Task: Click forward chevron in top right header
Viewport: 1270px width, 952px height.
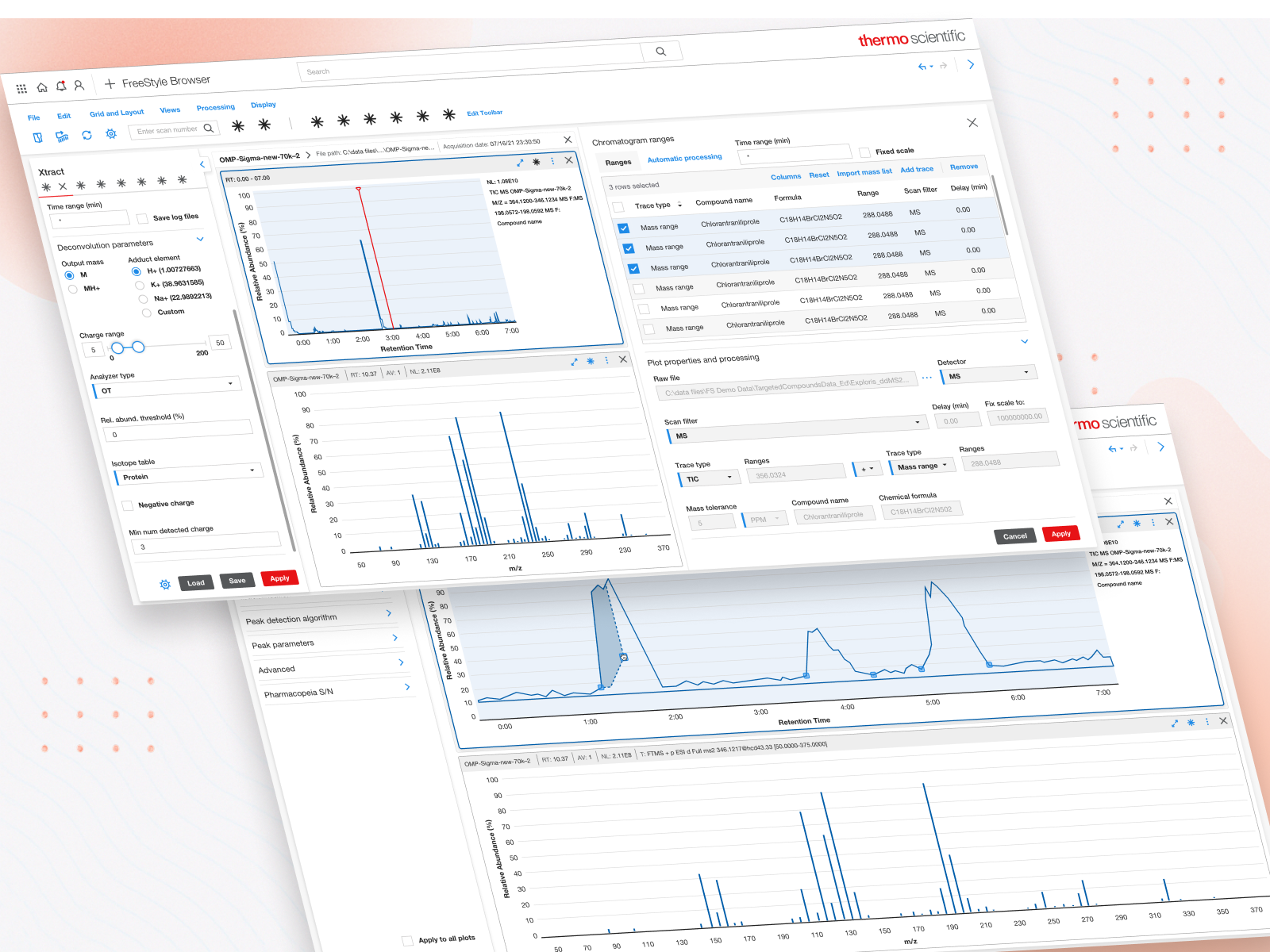Action: (971, 64)
